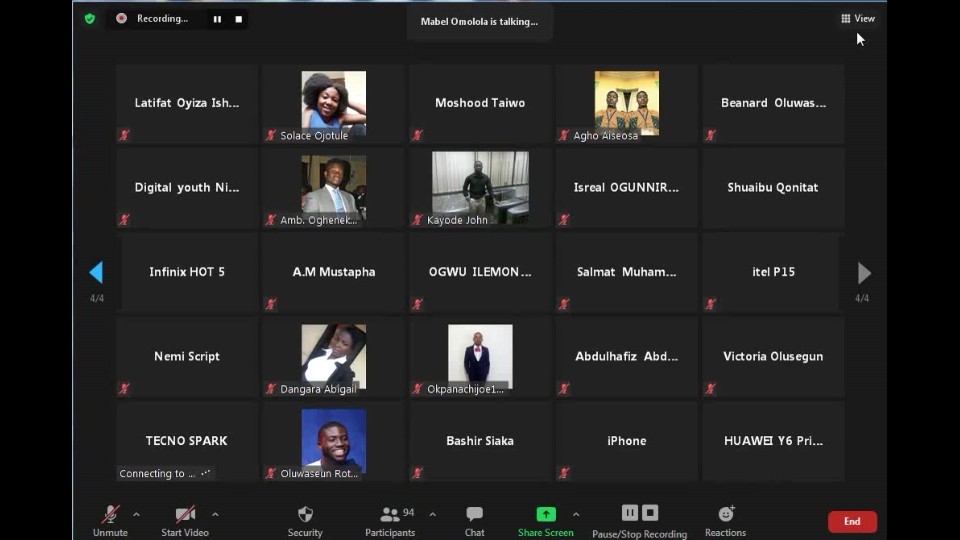
Task: Stop recording from the top recording bar
Action: [238, 19]
